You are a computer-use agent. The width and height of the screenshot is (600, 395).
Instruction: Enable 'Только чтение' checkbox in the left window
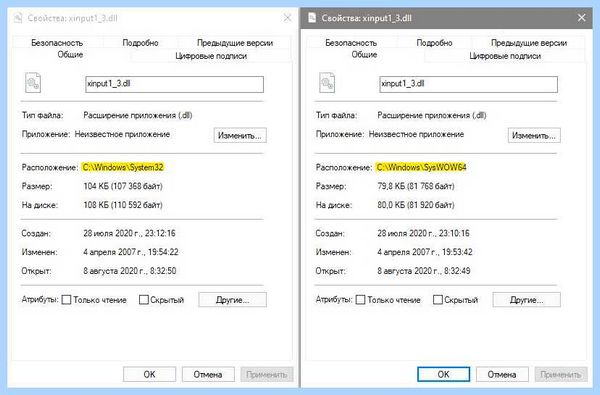click(67, 300)
